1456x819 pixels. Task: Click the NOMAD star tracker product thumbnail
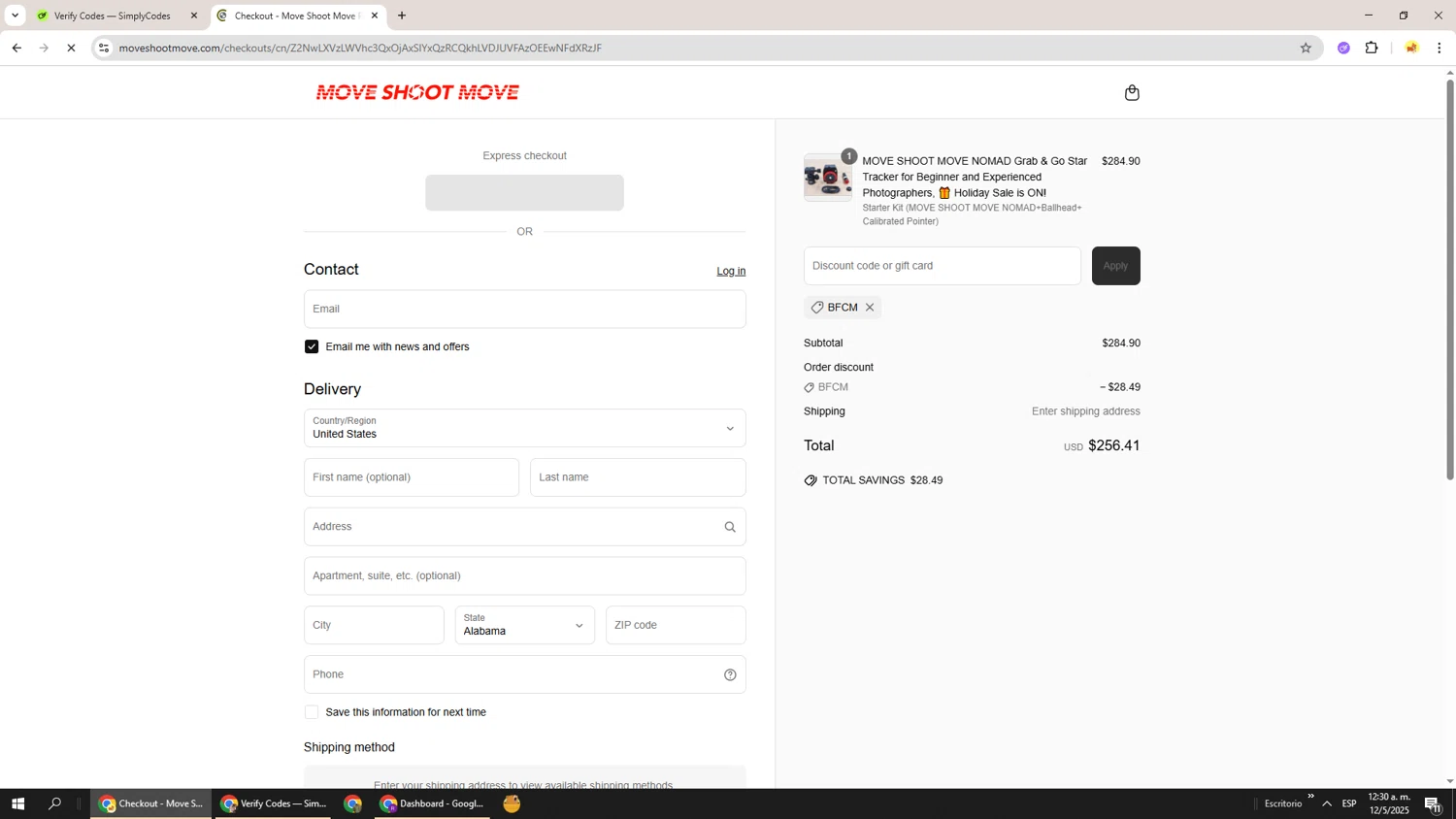click(x=828, y=177)
